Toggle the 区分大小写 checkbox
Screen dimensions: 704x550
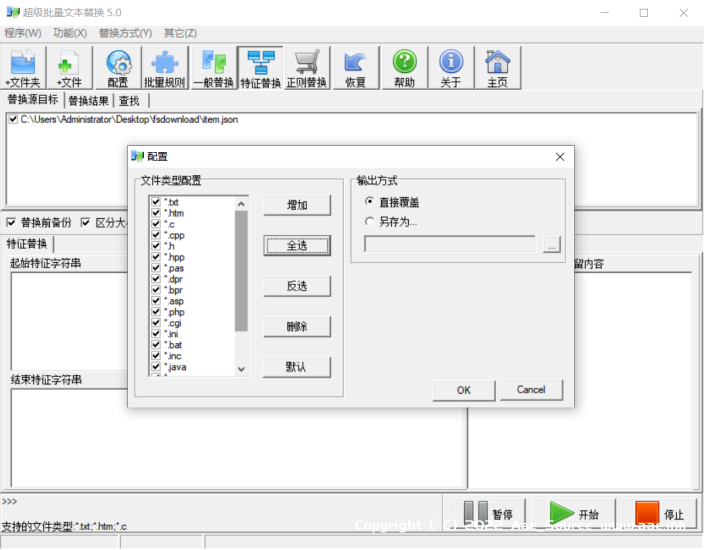pyautogui.click(x=85, y=223)
